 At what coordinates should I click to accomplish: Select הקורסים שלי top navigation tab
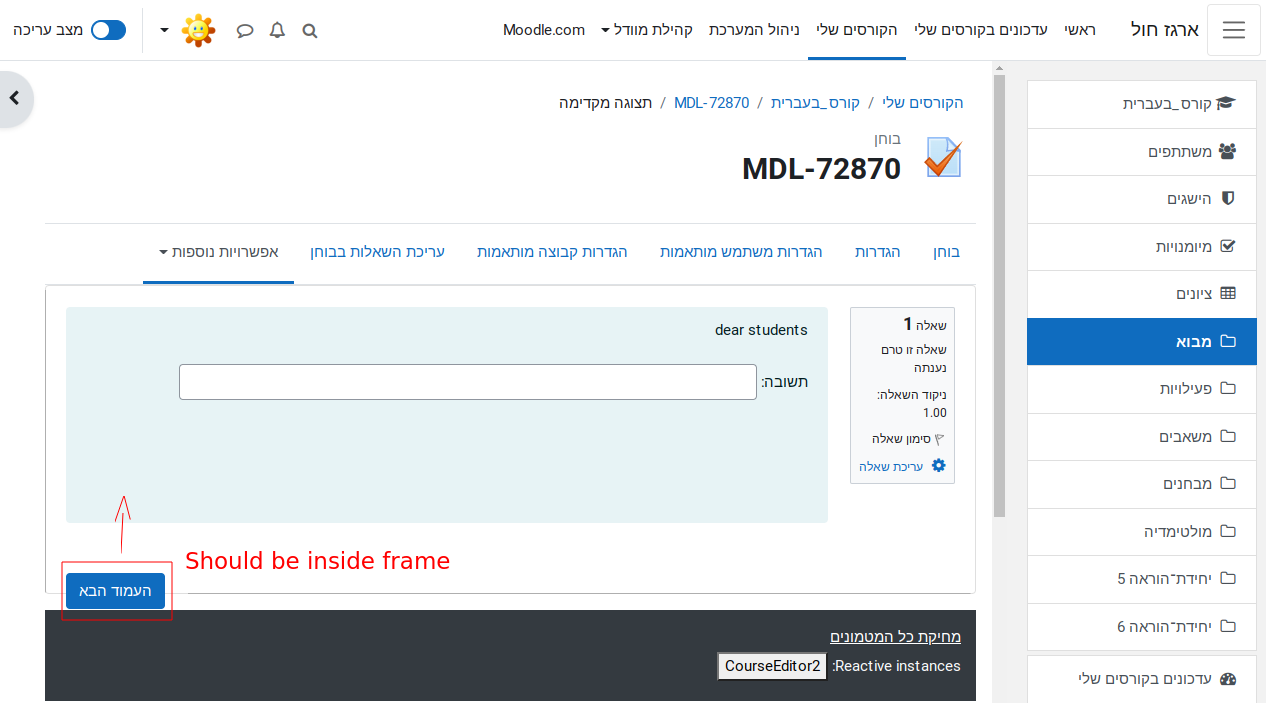tap(857, 30)
